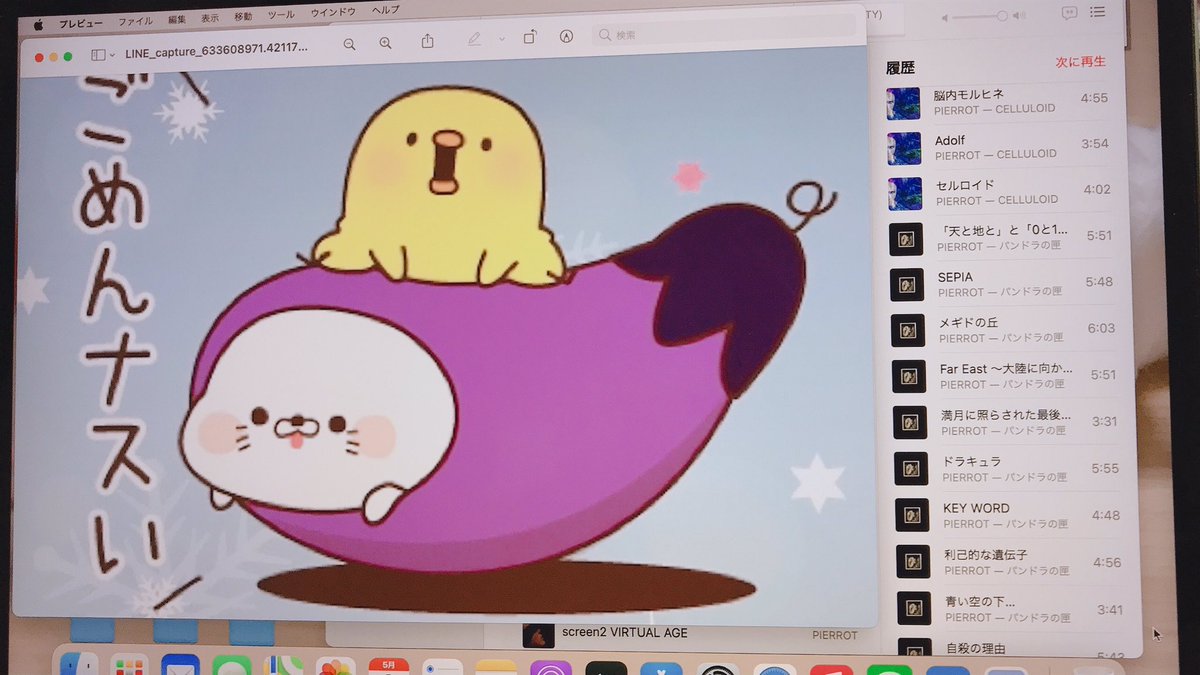Click album art next to screen2 VIRTUAL AGE
This screenshot has height=675, width=1200.
(x=538, y=636)
